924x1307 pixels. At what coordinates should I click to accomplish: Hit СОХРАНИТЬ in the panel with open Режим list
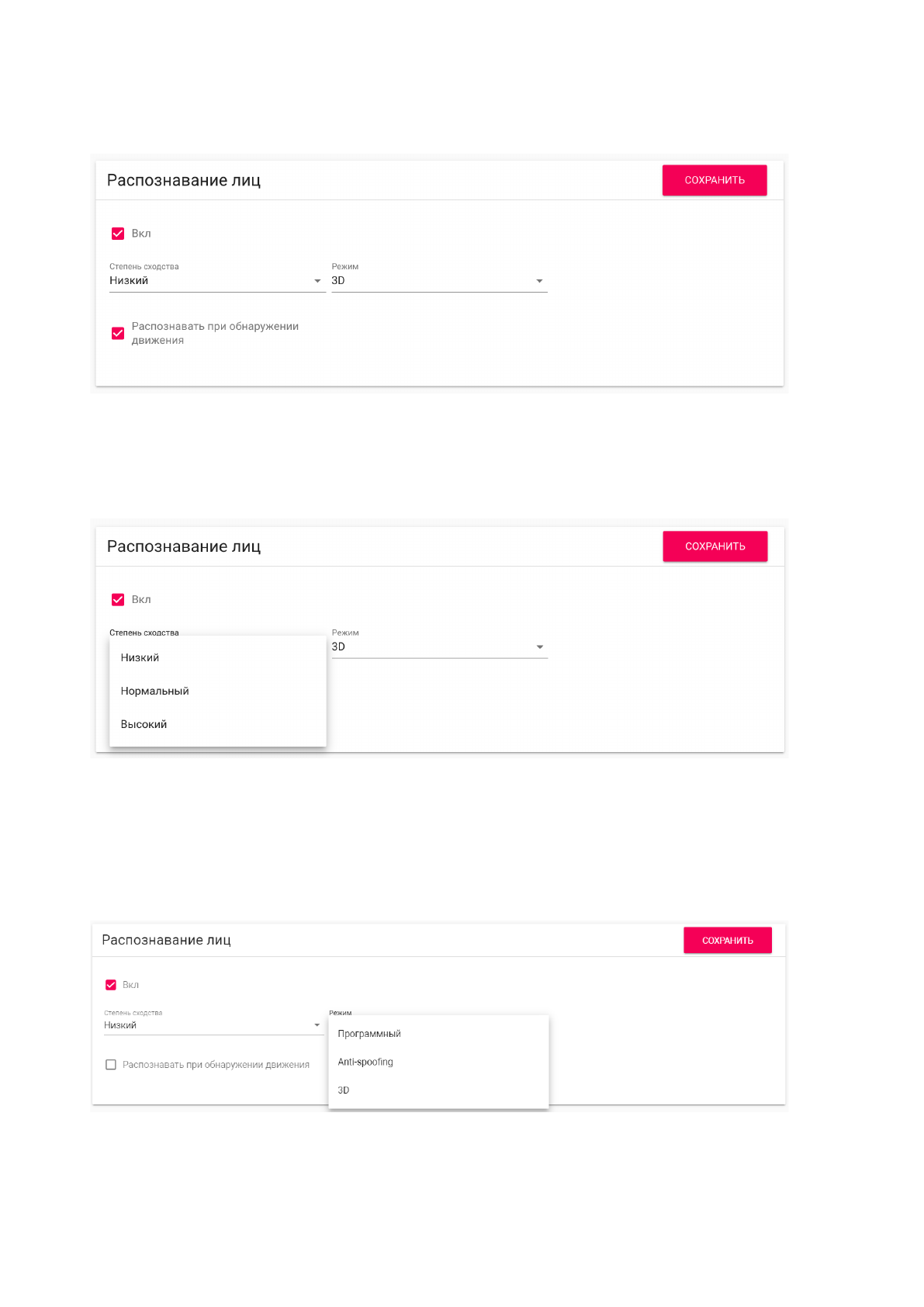click(727, 941)
